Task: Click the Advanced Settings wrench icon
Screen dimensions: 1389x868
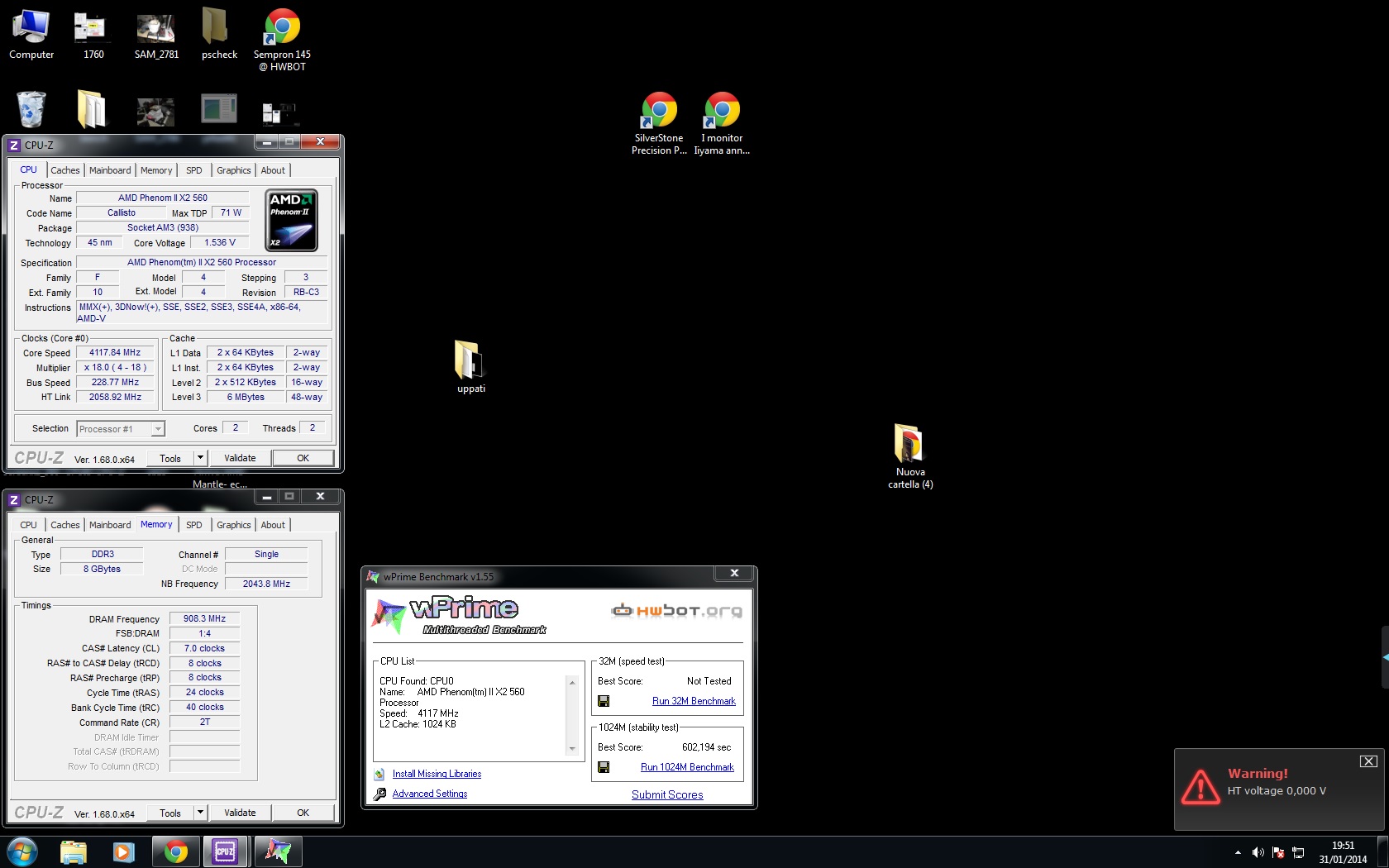Action: (379, 794)
